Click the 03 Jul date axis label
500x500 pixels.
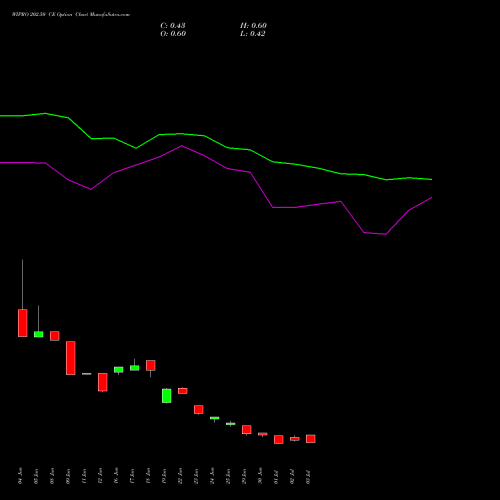click(308, 477)
